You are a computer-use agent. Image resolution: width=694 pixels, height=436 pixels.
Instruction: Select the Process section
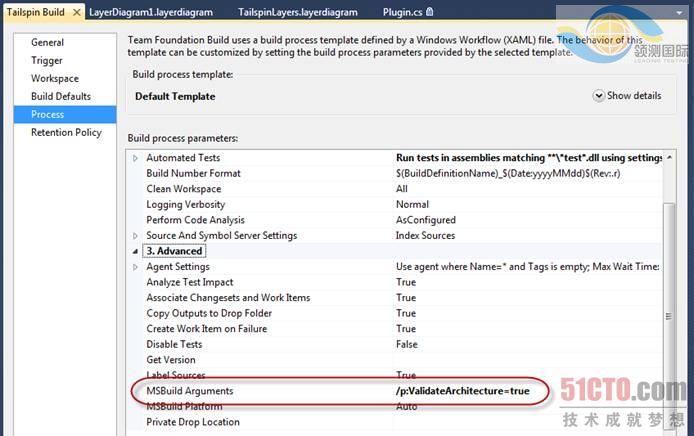(65, 114)
